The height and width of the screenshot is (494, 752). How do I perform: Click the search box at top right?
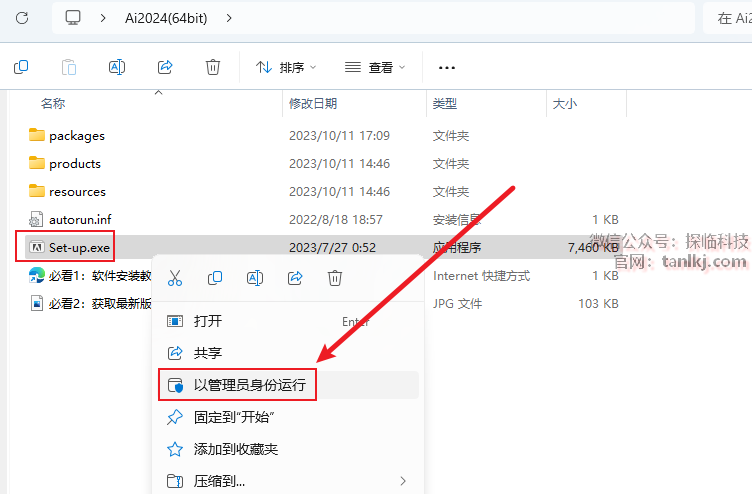click(x=728, y=18)
